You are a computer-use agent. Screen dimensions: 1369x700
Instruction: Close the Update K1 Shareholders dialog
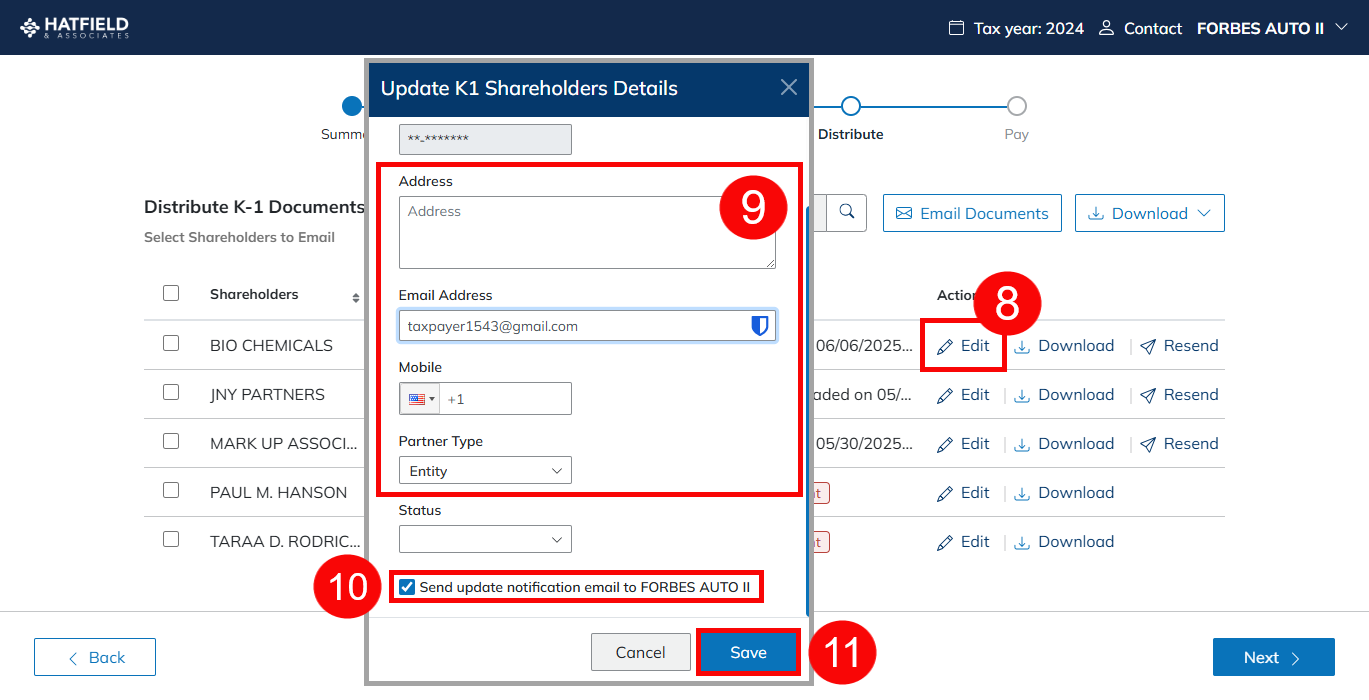789,88
